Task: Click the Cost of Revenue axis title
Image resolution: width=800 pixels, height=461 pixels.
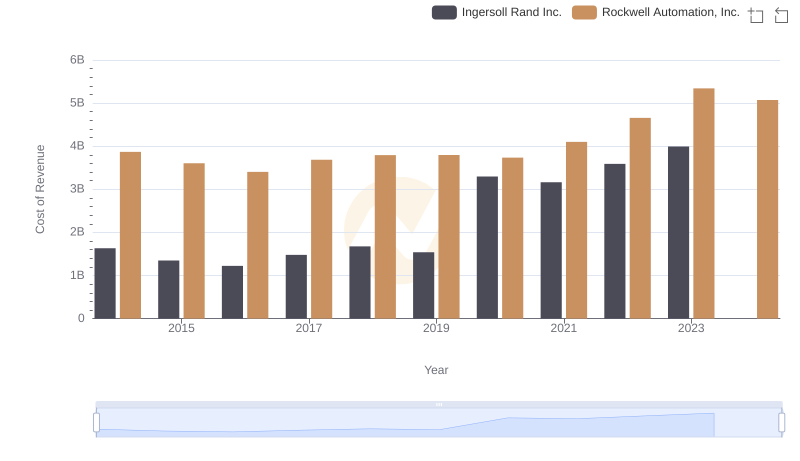Action: pos(40,189)
